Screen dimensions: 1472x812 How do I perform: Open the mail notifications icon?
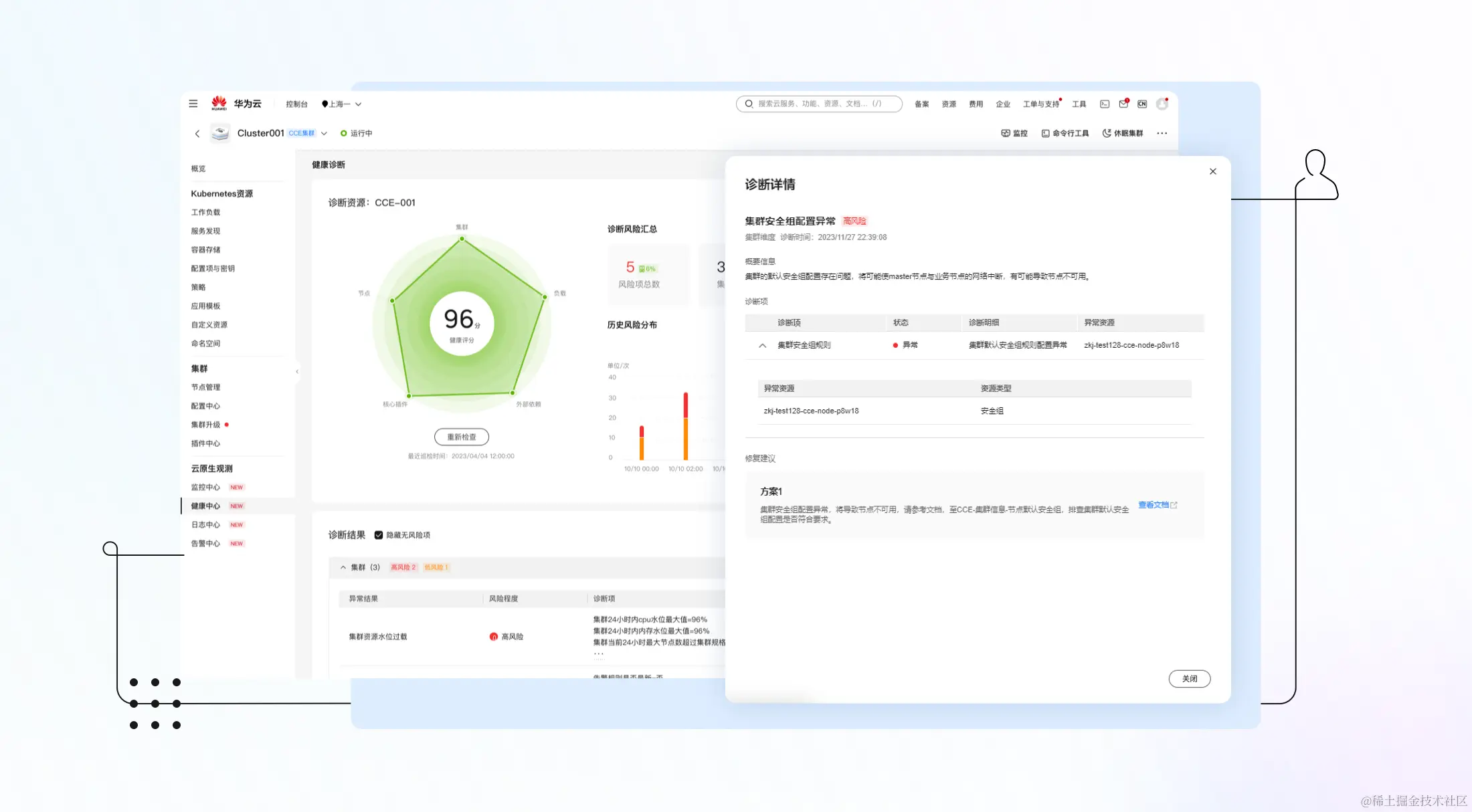[1123, 104]
